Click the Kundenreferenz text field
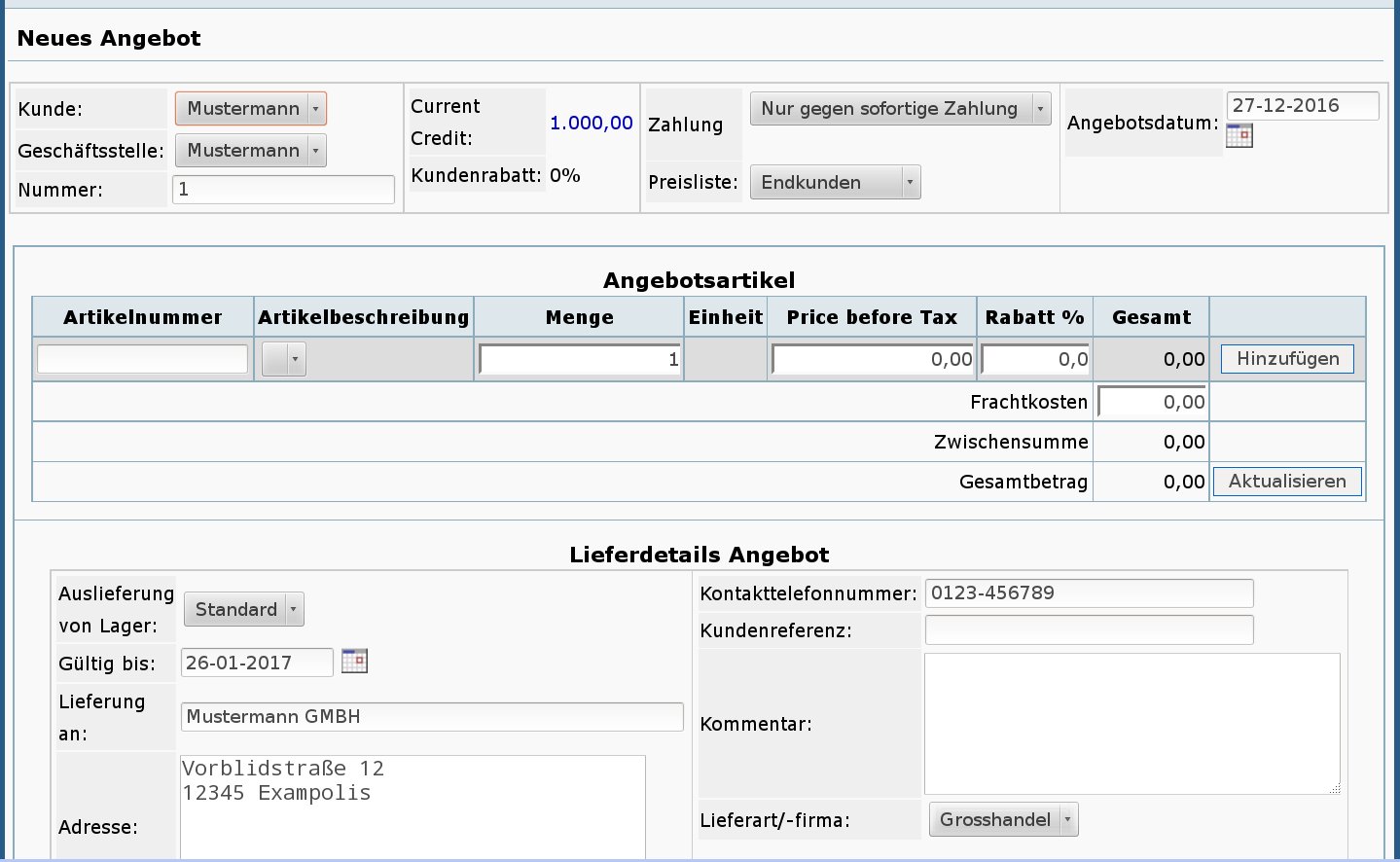 click(x=1089, y=630)
